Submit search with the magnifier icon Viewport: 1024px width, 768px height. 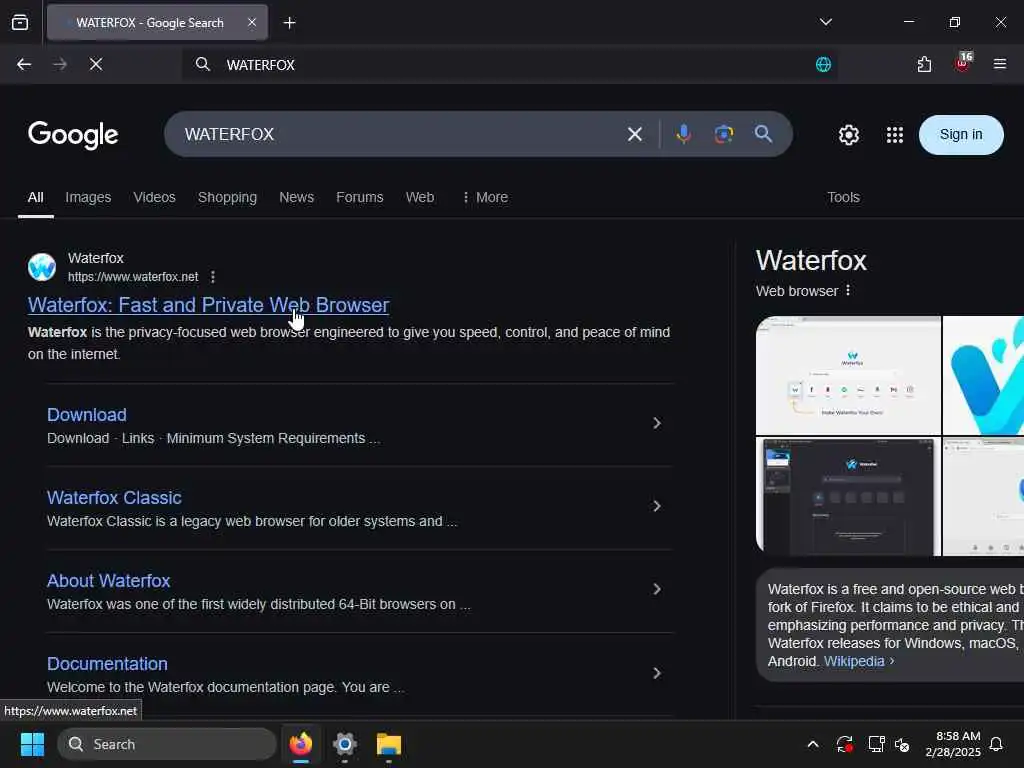[x=763, y=134]
